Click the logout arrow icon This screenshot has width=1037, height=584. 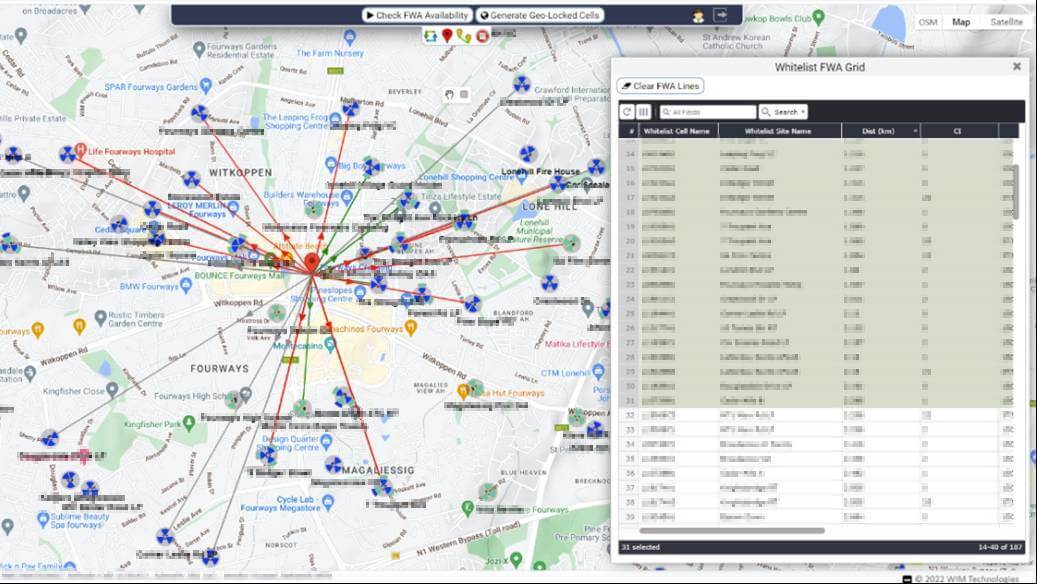click(x=720, y=15)
